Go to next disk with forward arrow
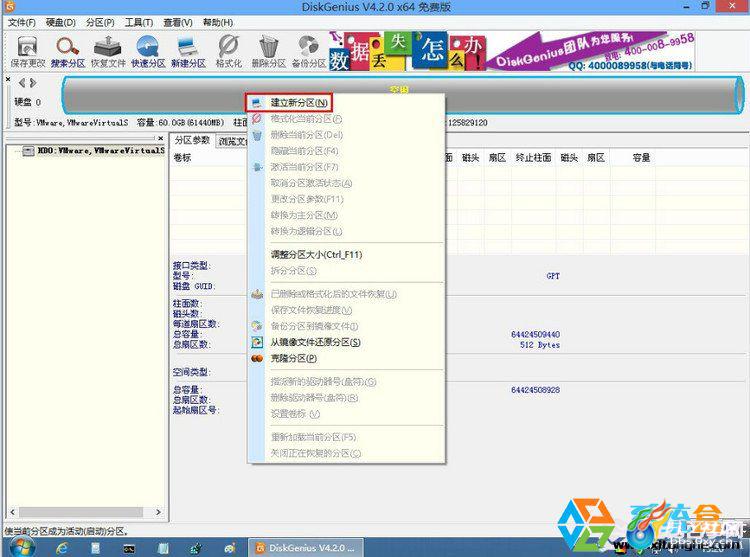 (33, 83)
